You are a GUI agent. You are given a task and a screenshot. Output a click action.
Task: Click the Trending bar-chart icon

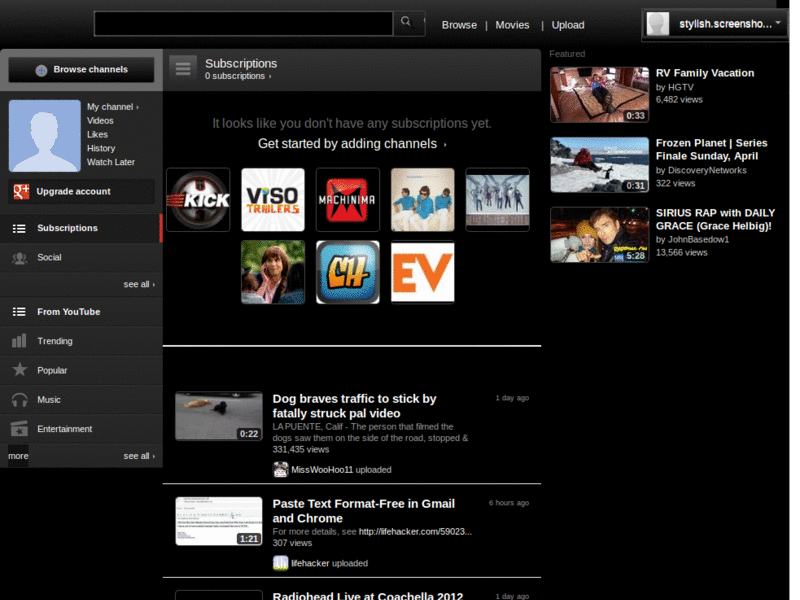[x=19, y=340]
